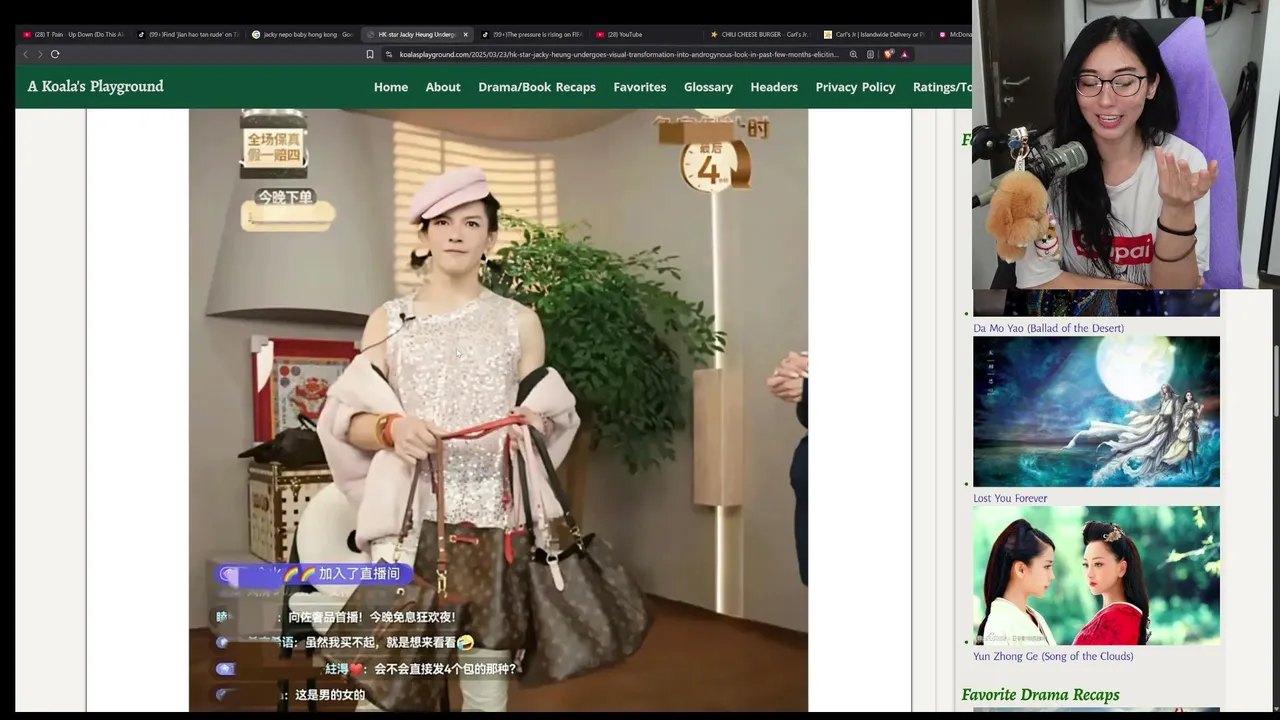The height and width of the screenshot is (720, 1280).
Task: Open the Brave Shields lion icon
Action: [x=888, y=54]
